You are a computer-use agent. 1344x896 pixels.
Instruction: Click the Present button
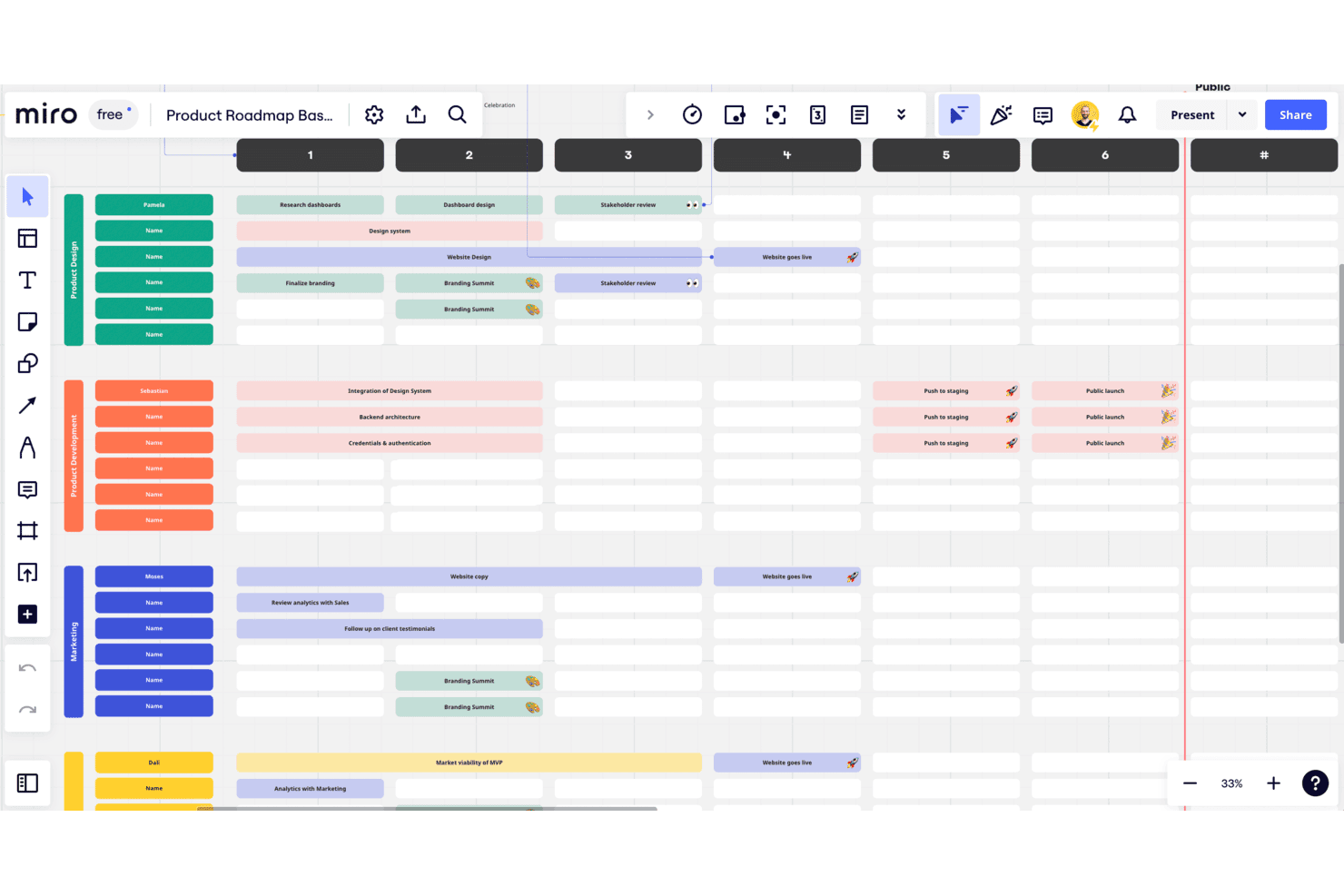coord(1192,115)
